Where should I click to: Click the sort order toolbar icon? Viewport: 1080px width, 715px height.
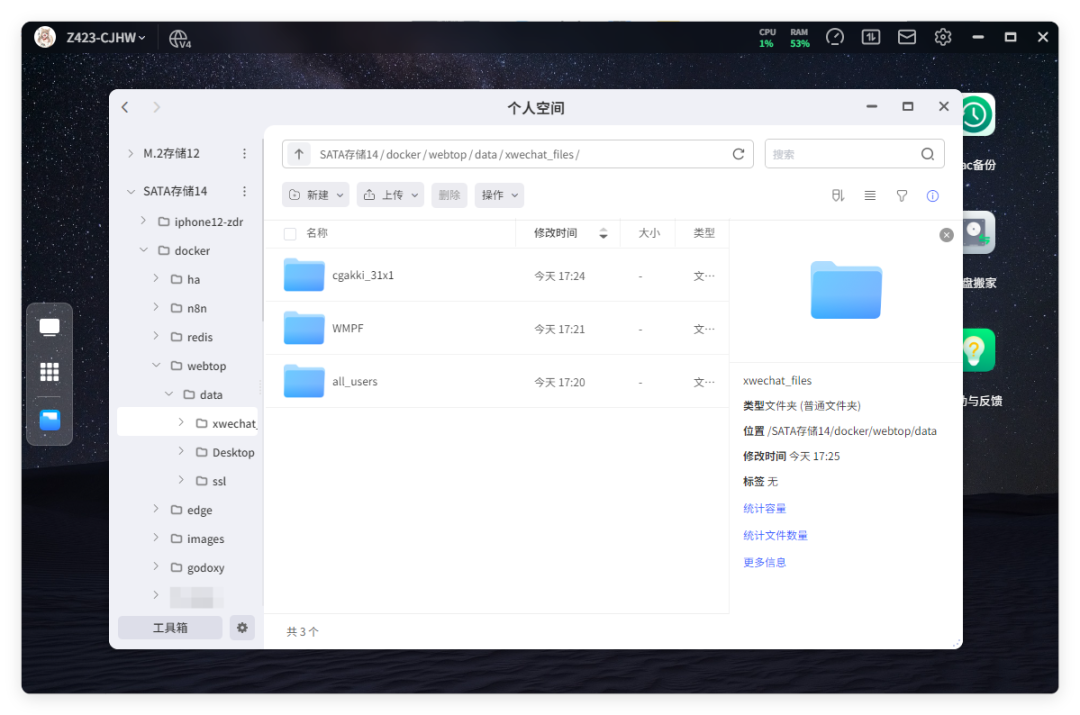[838, 196]
